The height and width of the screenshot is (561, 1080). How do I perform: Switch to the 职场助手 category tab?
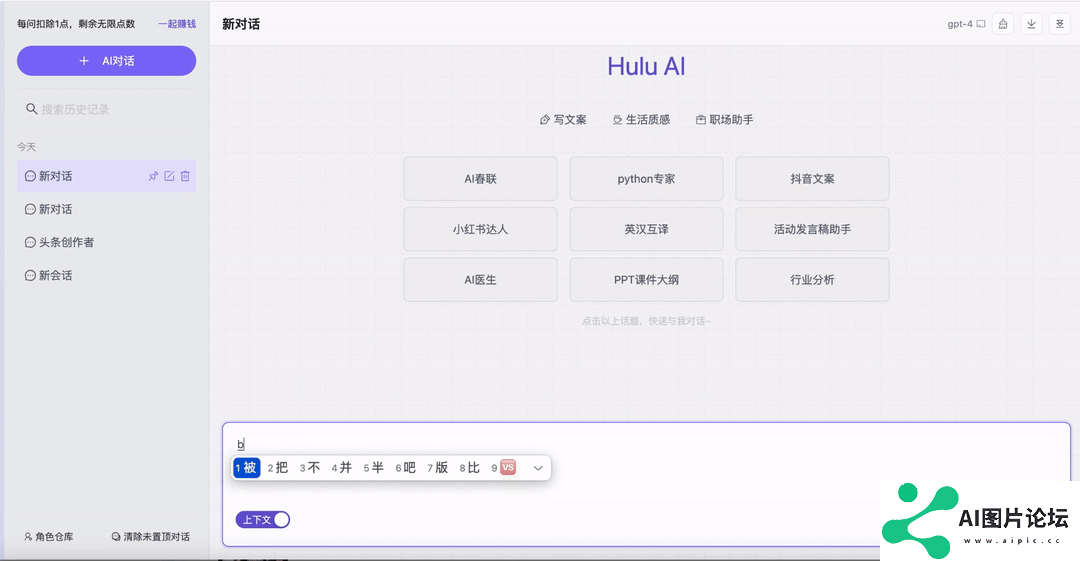(725, 120)
